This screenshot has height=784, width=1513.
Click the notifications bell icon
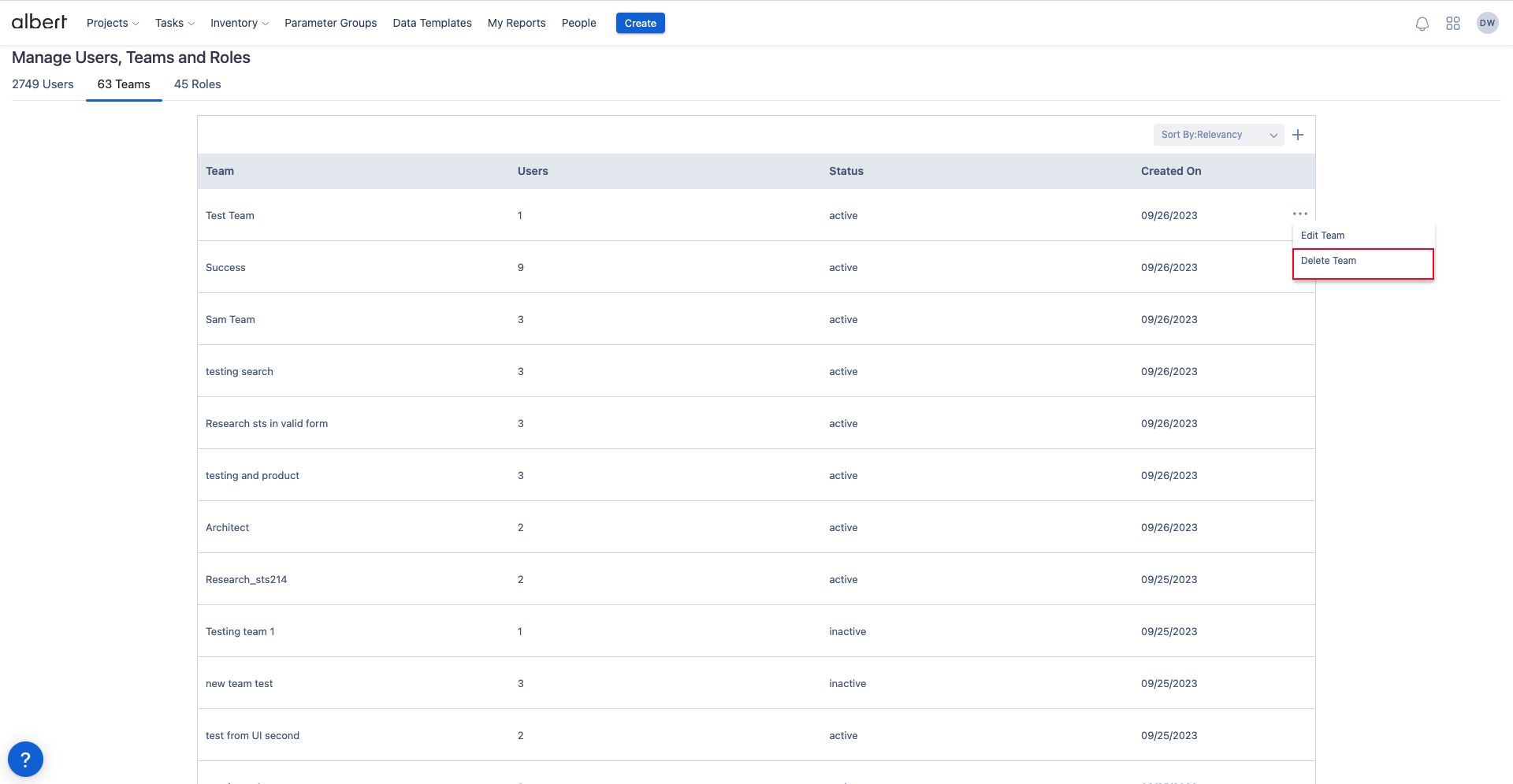click(1422, 24)
